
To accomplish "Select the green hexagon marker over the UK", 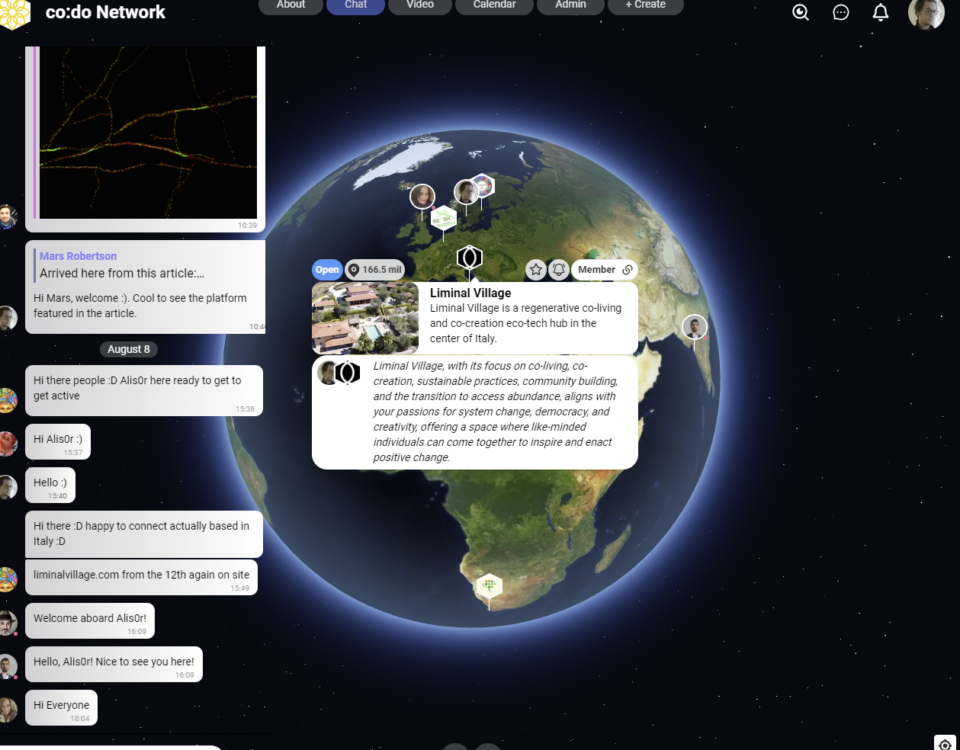I will click(444, 219).
